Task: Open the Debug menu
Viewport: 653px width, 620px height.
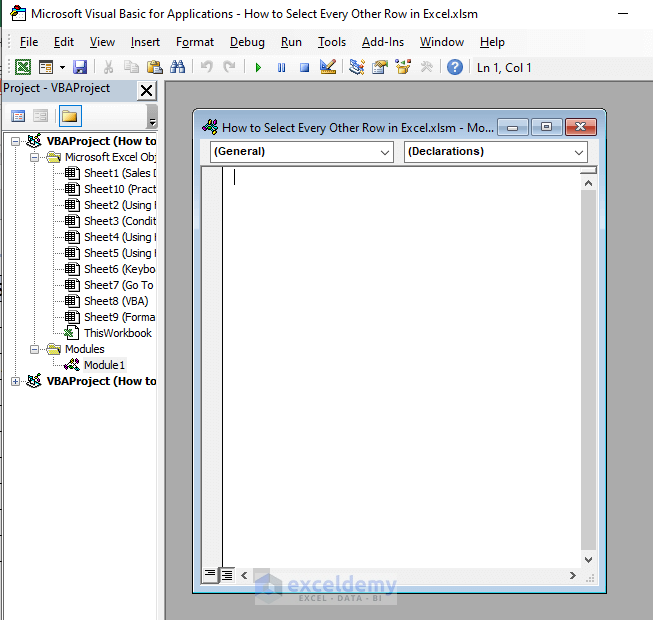Action: pyautogui.click(x=247, y=42)
